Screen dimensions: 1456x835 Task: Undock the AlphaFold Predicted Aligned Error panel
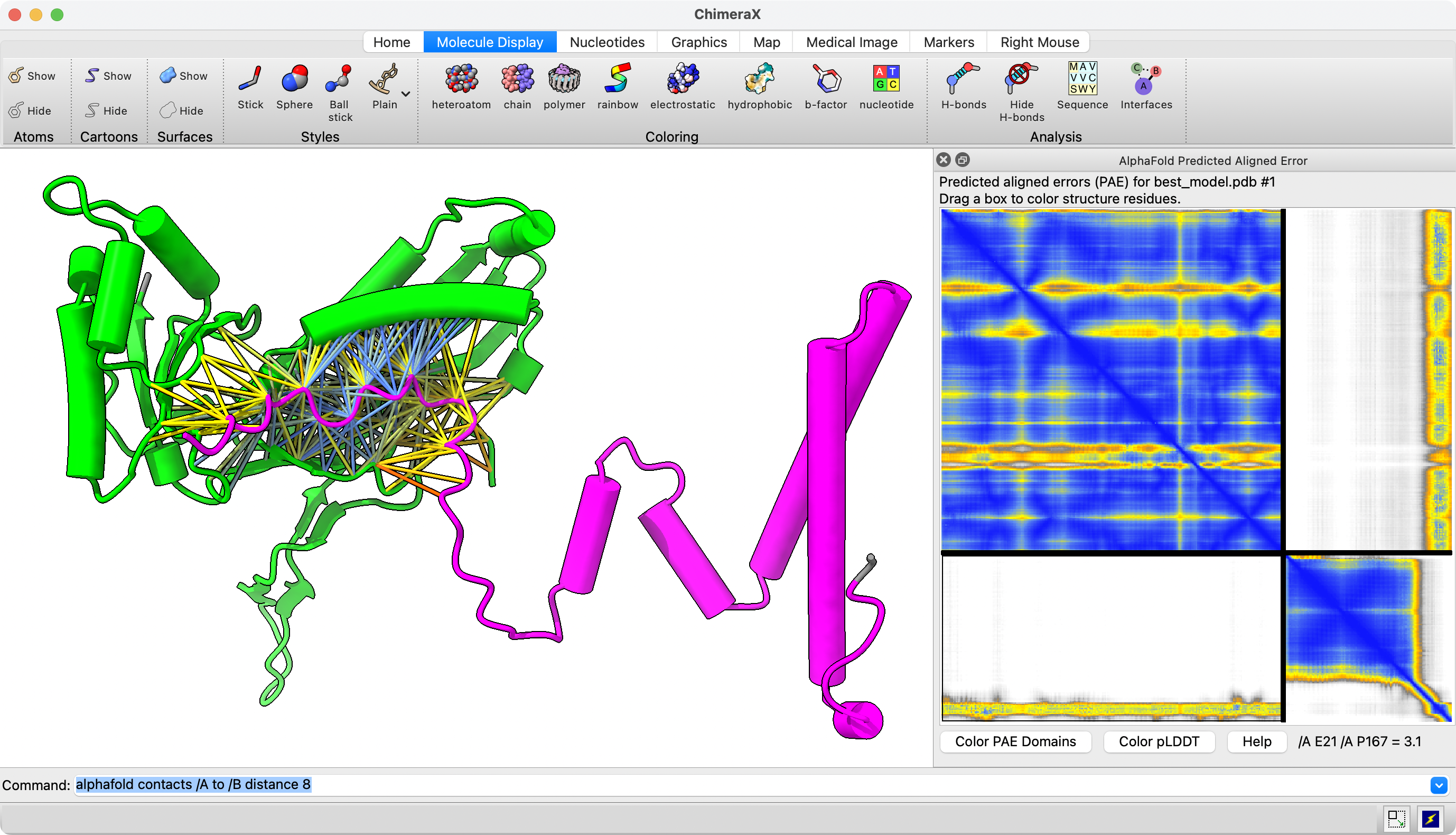tap(963, 160)
